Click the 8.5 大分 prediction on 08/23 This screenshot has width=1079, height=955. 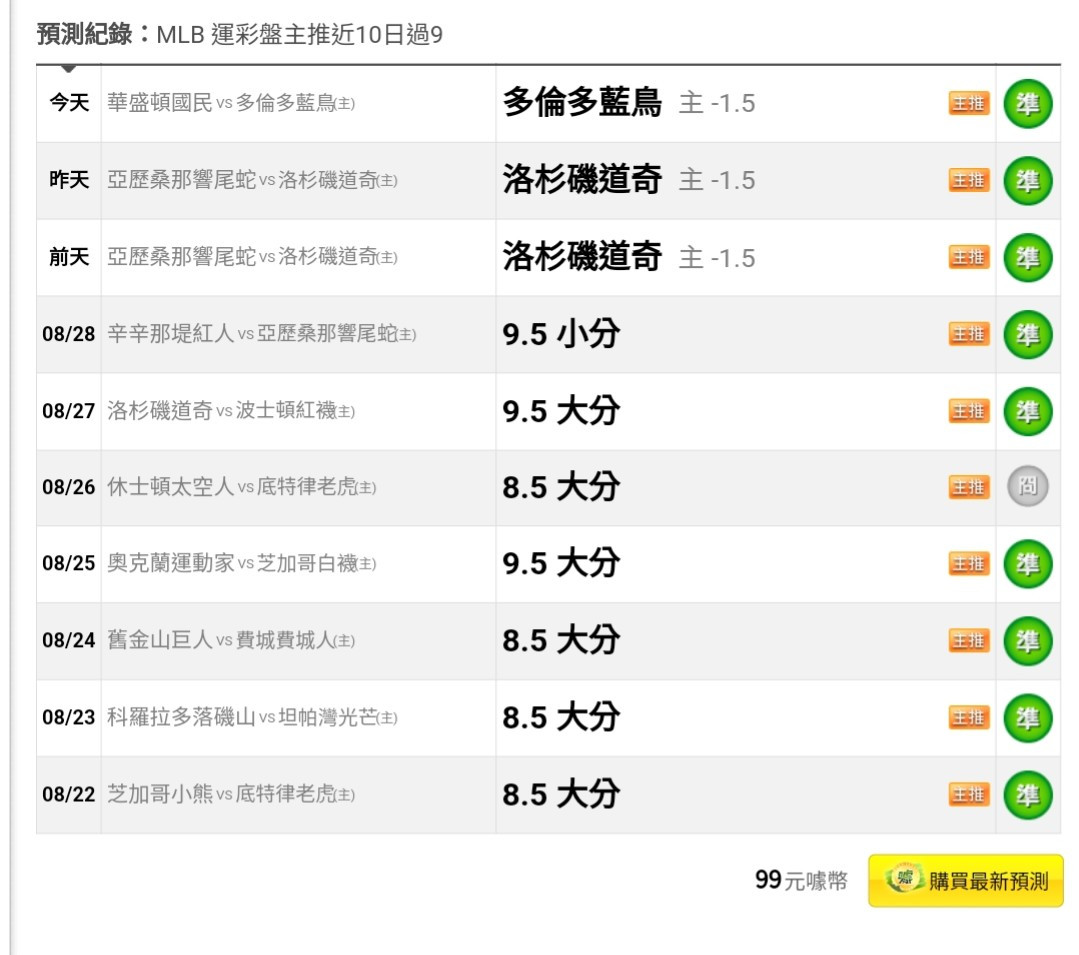(561, 718)
